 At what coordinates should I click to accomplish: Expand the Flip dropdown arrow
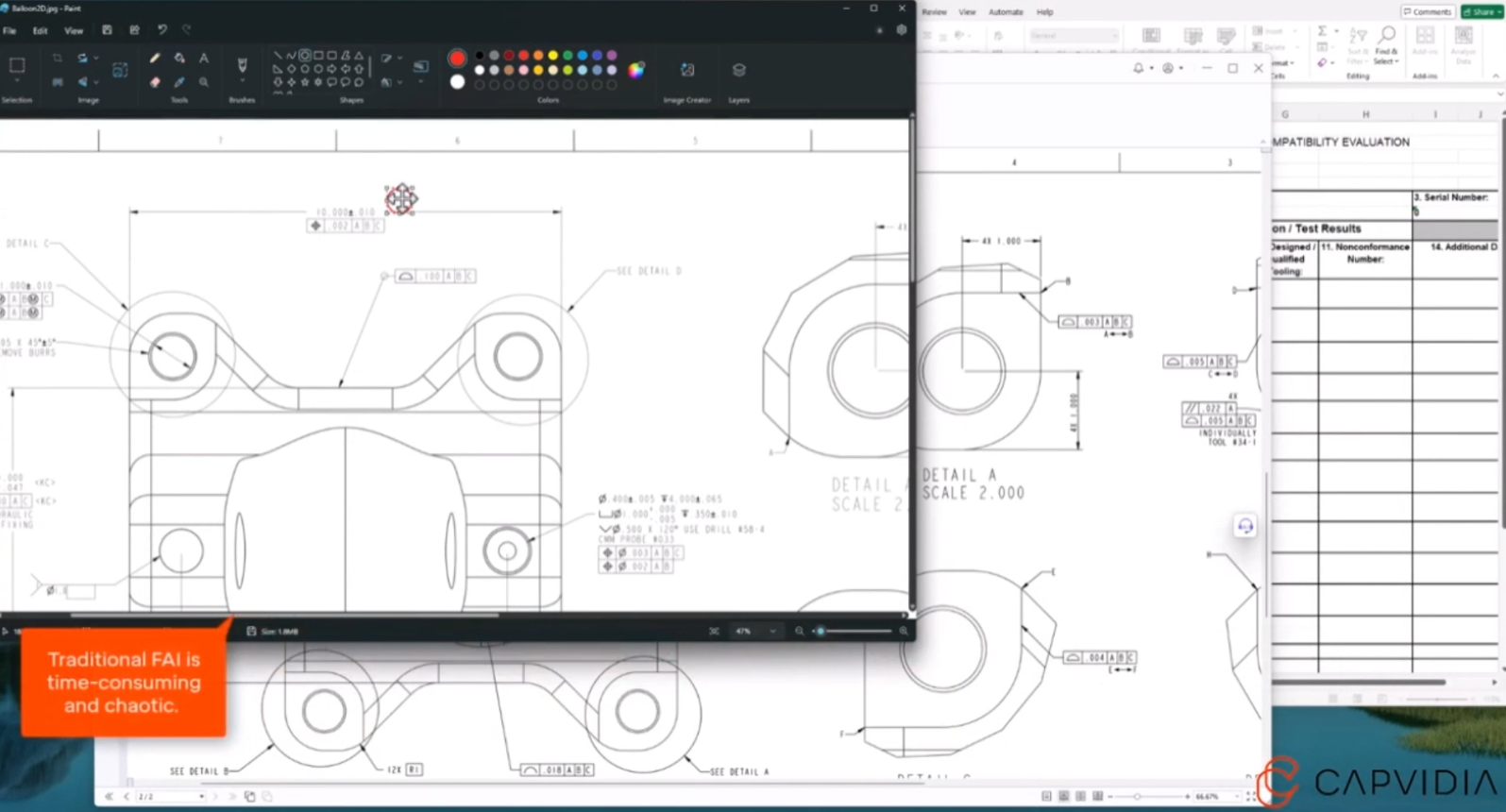tap(95, 82)
